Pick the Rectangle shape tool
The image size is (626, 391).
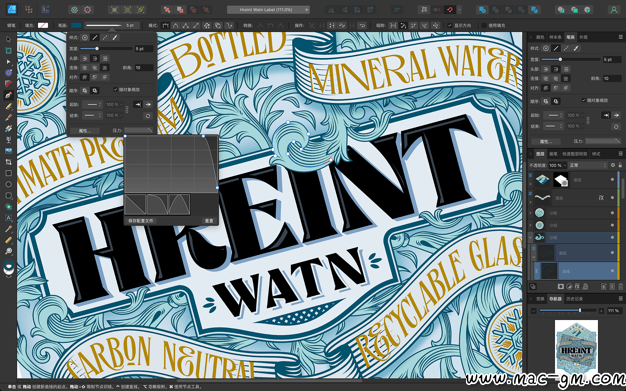[x=8, y=173]
